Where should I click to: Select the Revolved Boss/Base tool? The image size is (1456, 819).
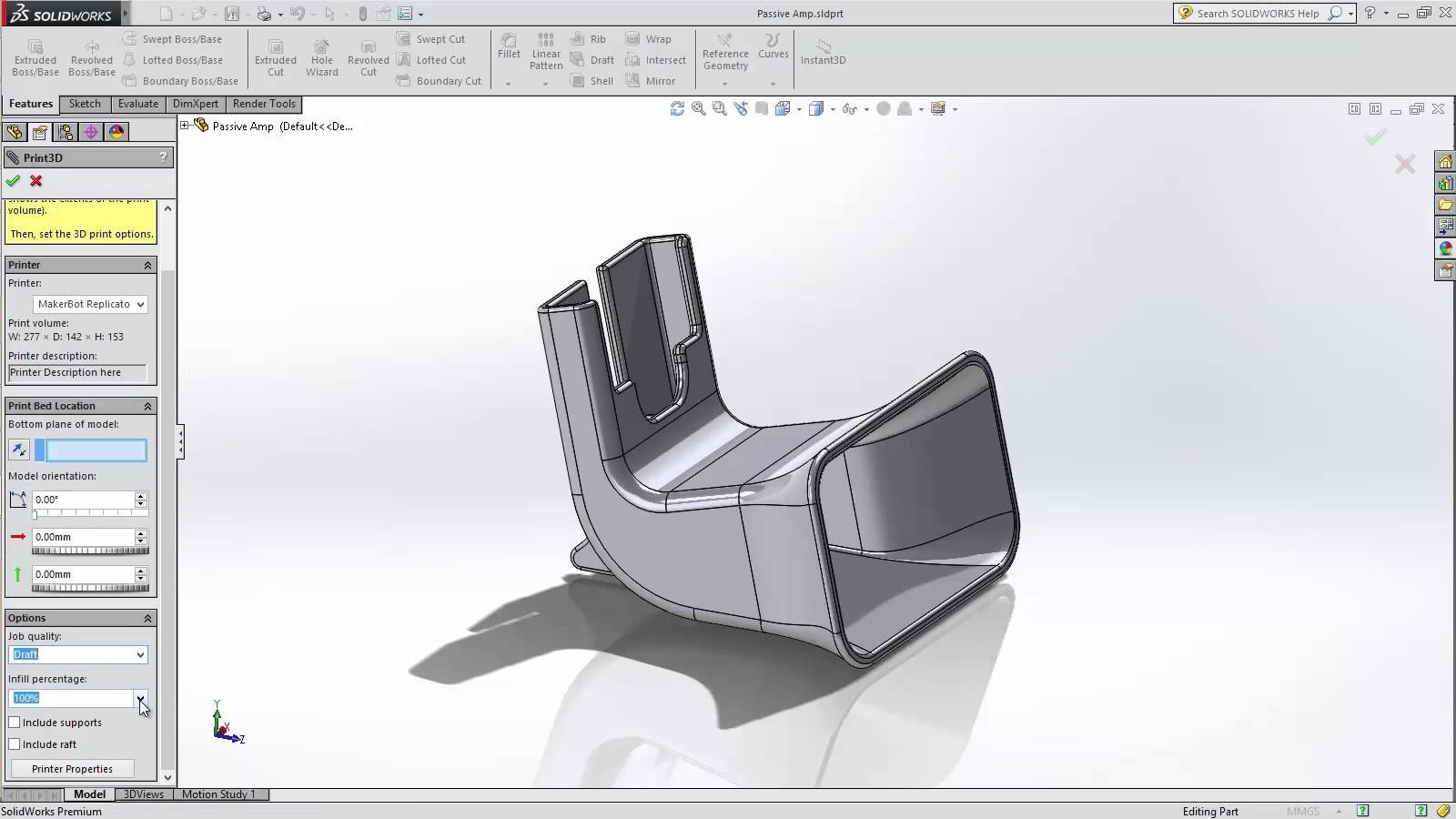click(x=92, y=57)
